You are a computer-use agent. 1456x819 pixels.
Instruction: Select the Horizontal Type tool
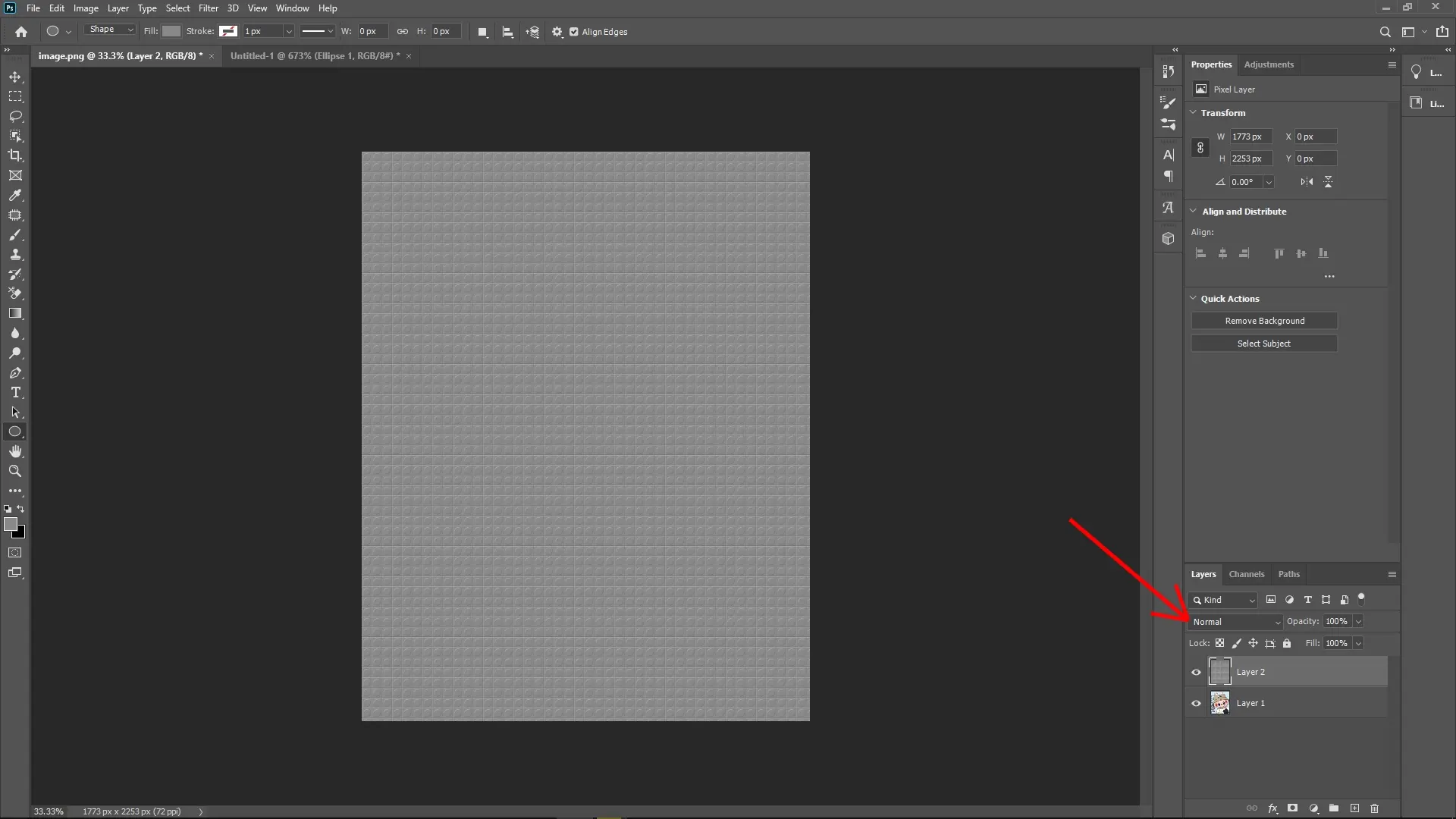tap(15, 393)
